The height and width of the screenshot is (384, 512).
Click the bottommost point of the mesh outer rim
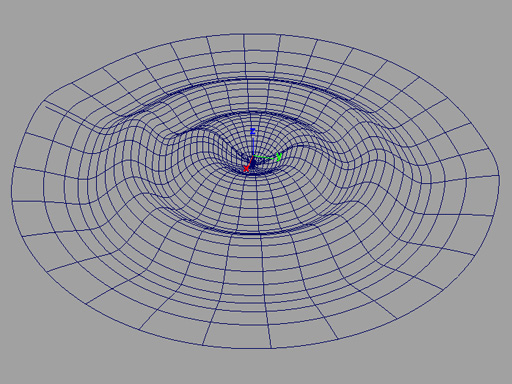(253, 348)
